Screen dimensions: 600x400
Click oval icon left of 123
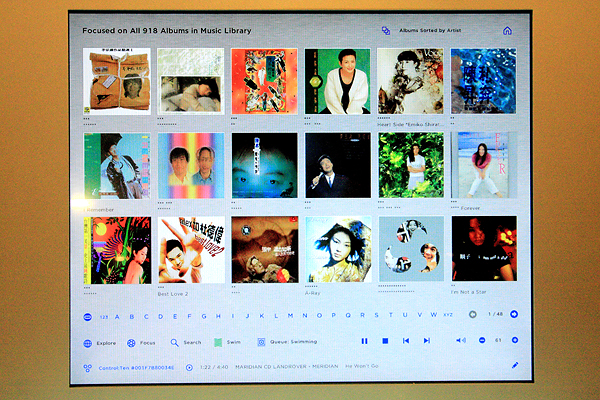[x=88, y=317]
